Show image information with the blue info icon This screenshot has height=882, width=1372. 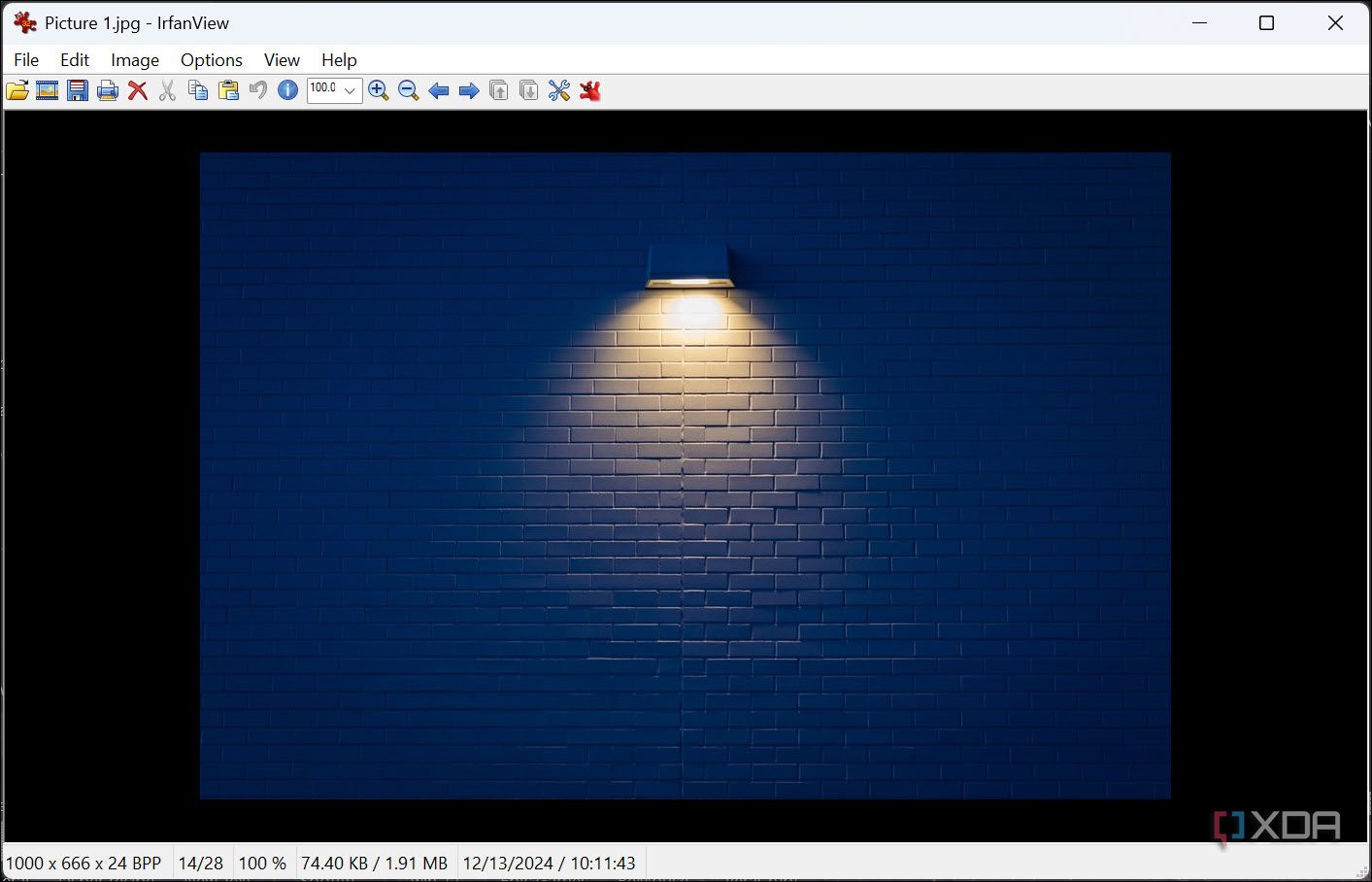coord(288,91)
